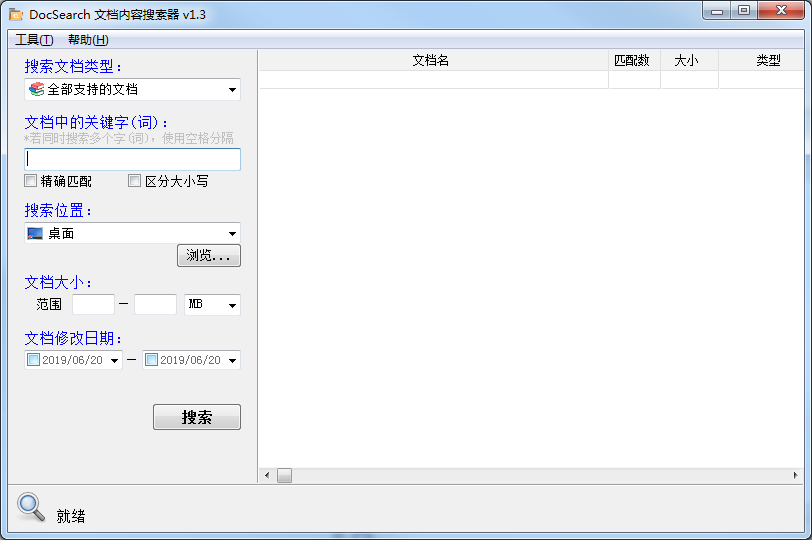Tick the start modification date checkbox

(x=33, y=359)
